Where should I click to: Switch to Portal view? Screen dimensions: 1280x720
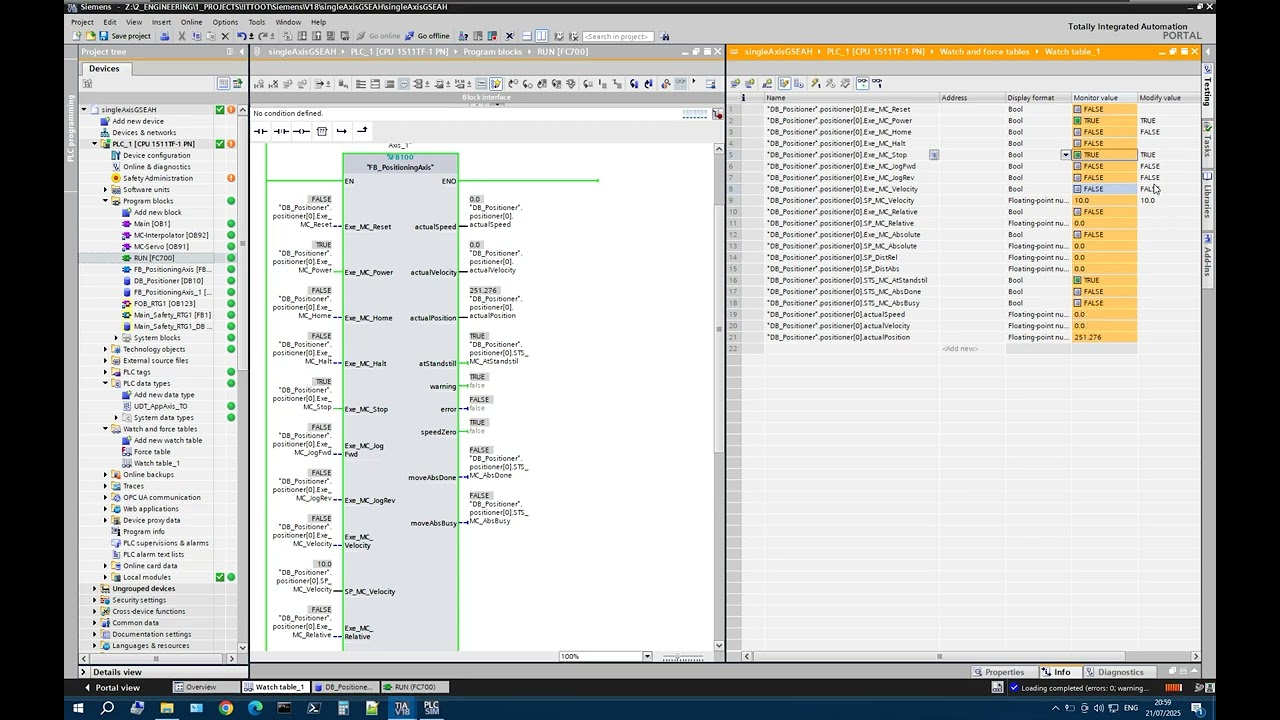[112, 687]
